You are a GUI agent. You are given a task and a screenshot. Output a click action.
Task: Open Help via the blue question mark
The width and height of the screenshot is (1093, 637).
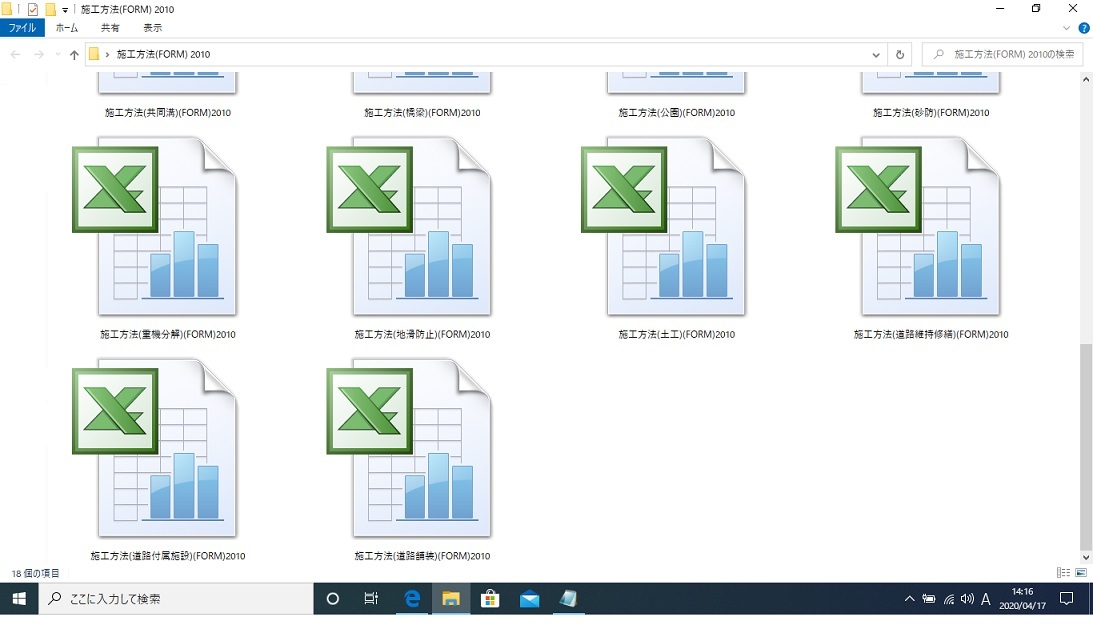click(1084, 28)
